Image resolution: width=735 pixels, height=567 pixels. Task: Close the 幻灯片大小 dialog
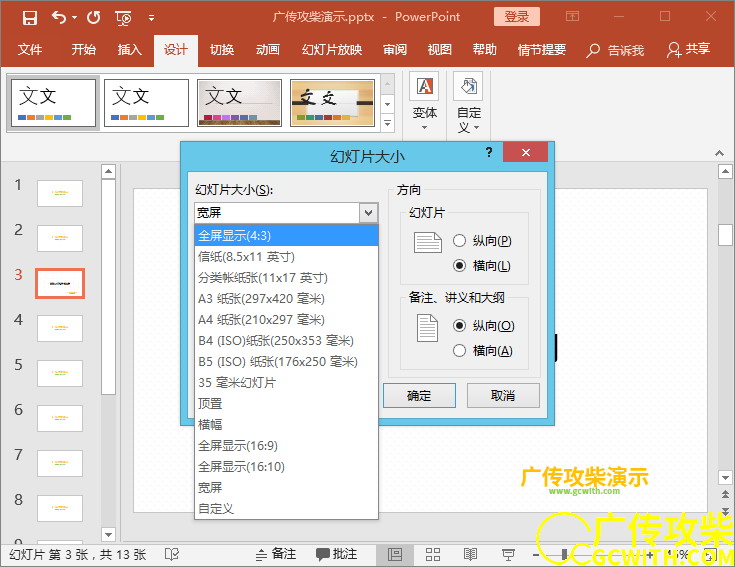coord(525,152)
